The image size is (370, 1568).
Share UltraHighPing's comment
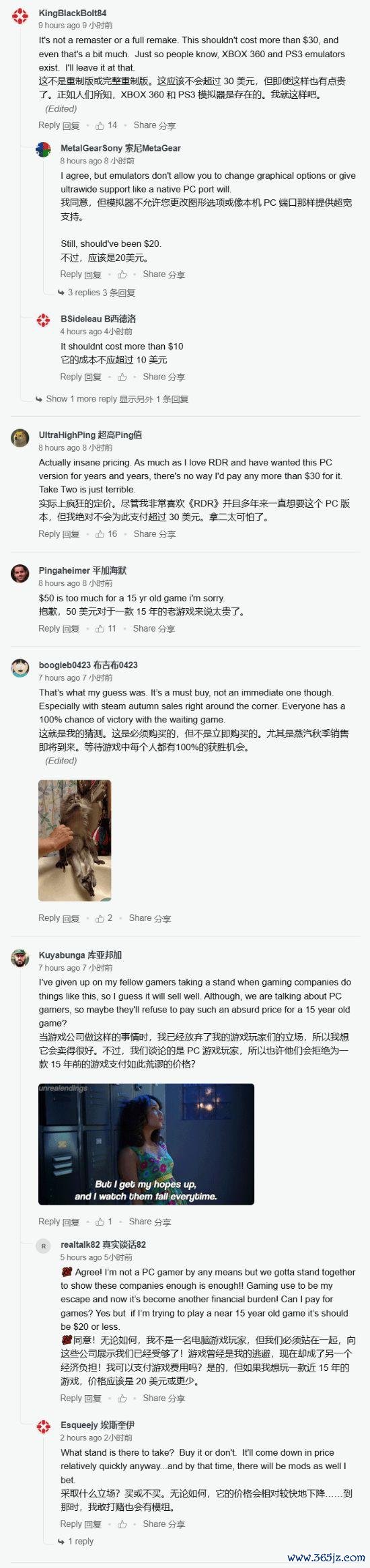[x=155, y=534]
